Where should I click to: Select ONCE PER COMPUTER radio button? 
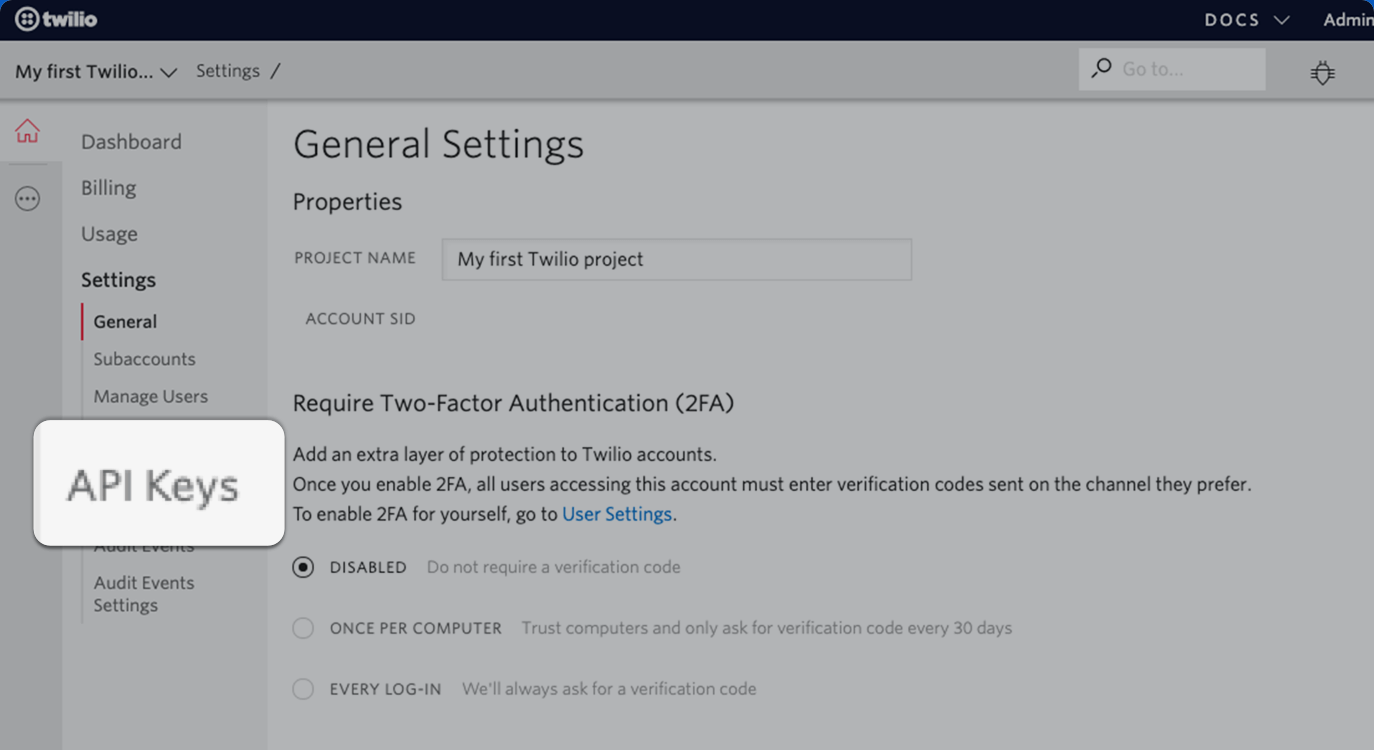click(303, 628)
